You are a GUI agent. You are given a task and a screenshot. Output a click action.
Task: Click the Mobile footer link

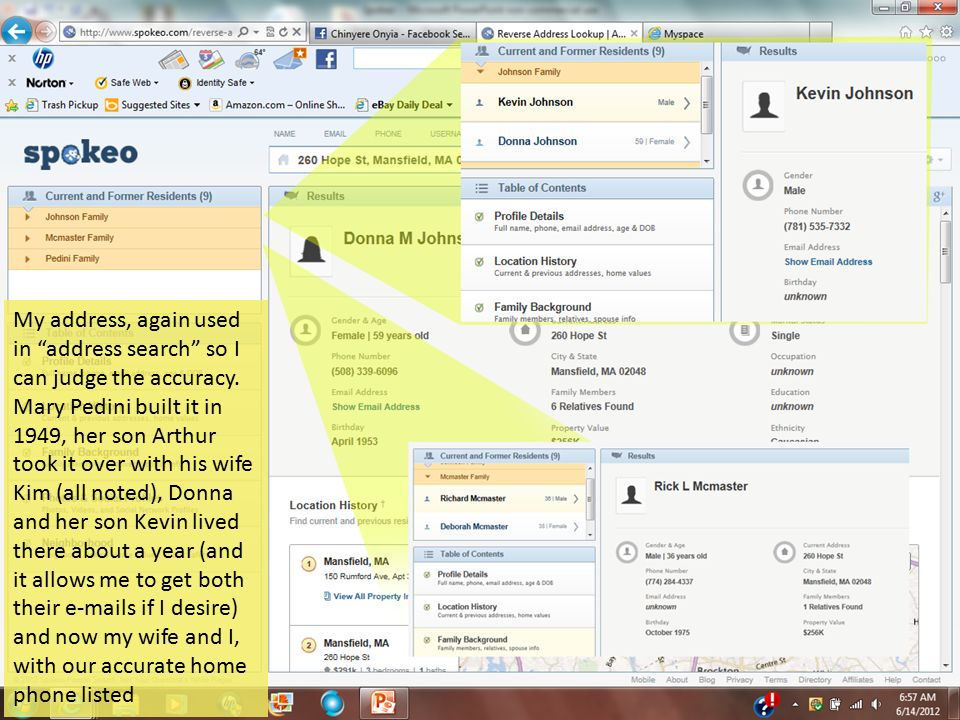643,680
